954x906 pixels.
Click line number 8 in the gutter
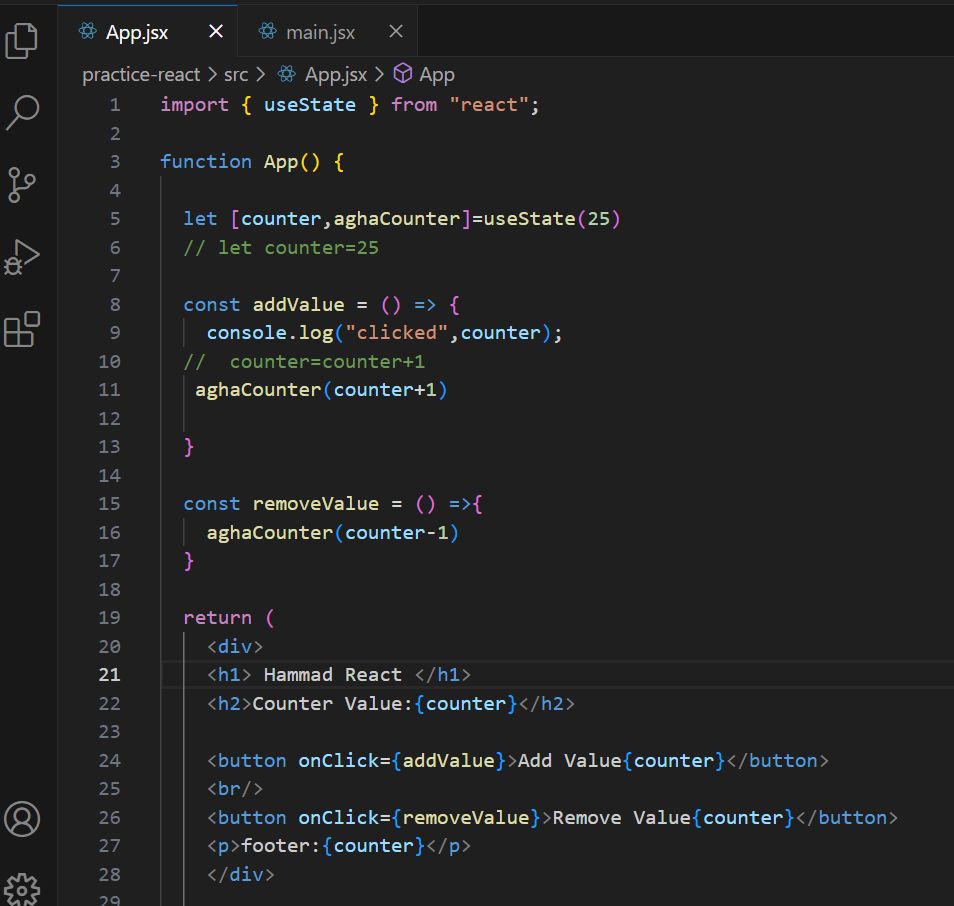(115, 304)
